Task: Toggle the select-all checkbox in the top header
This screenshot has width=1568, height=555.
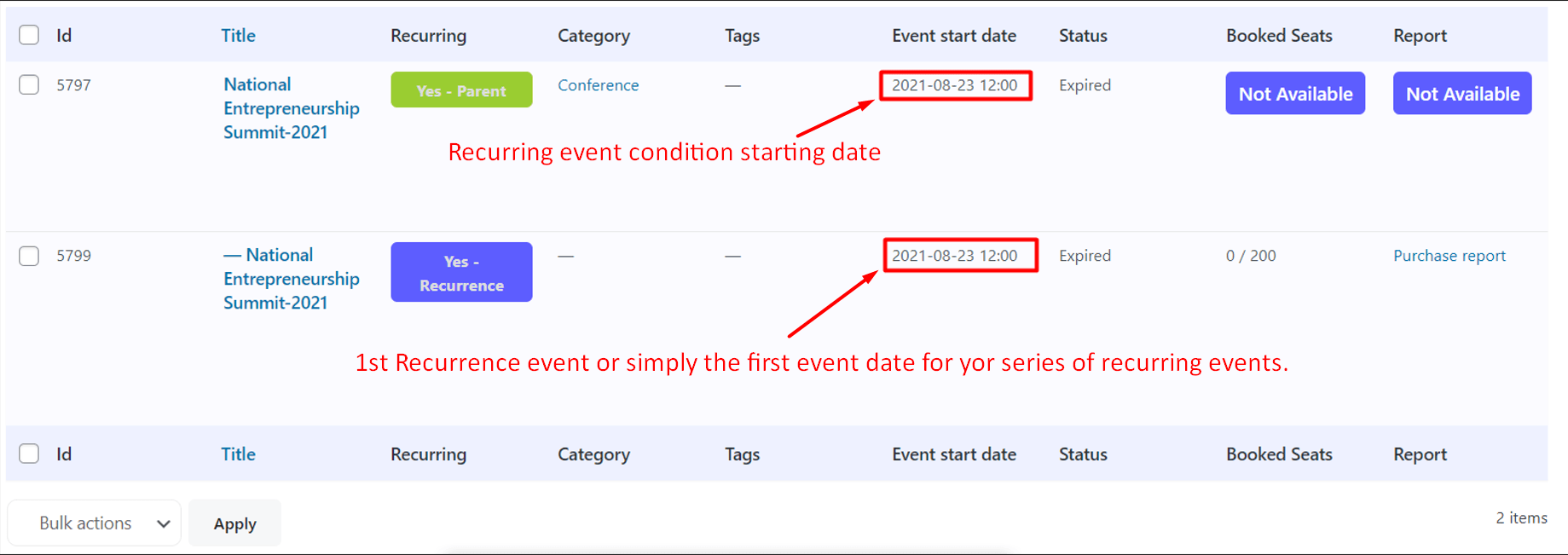Action: coord(28,35)
